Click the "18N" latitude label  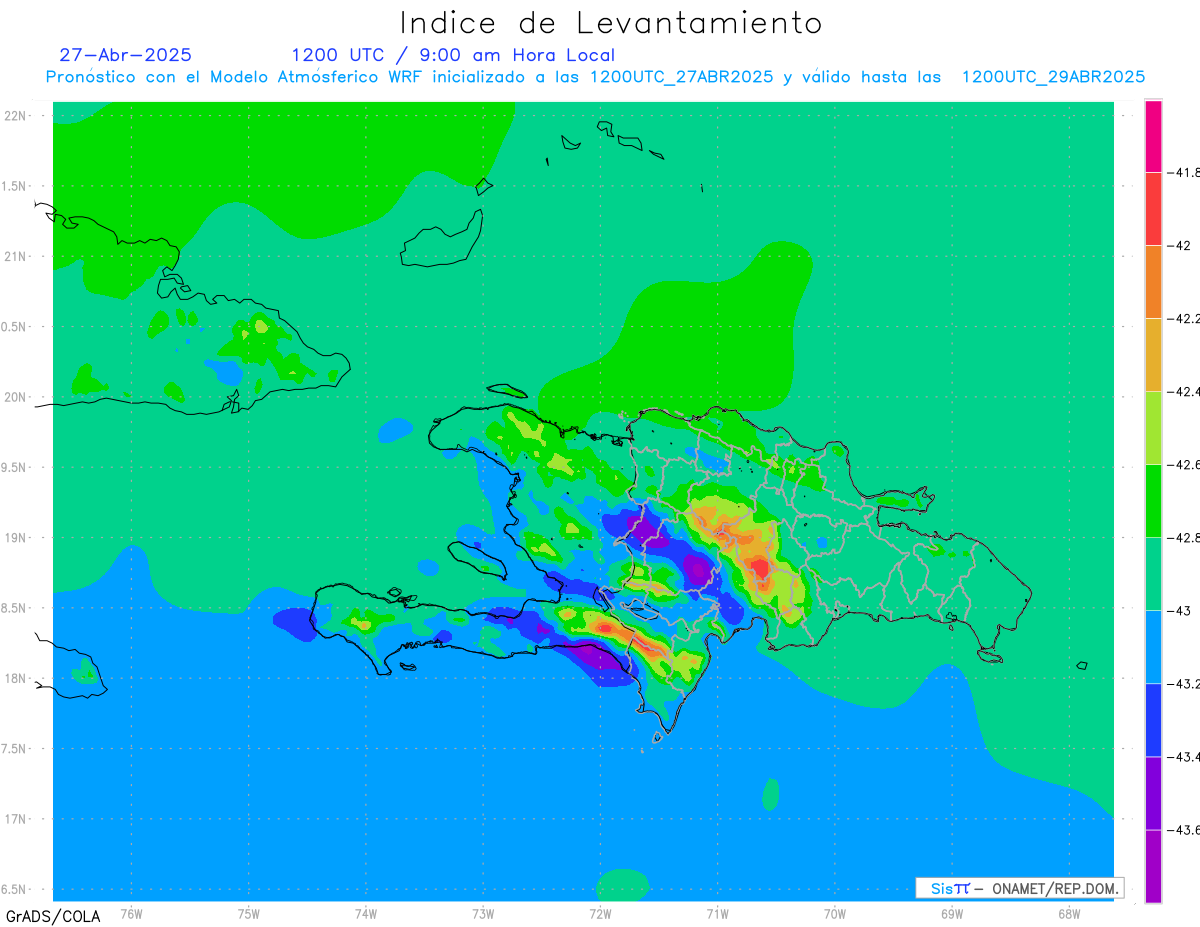pyautogui.click(x=15, y=678)
